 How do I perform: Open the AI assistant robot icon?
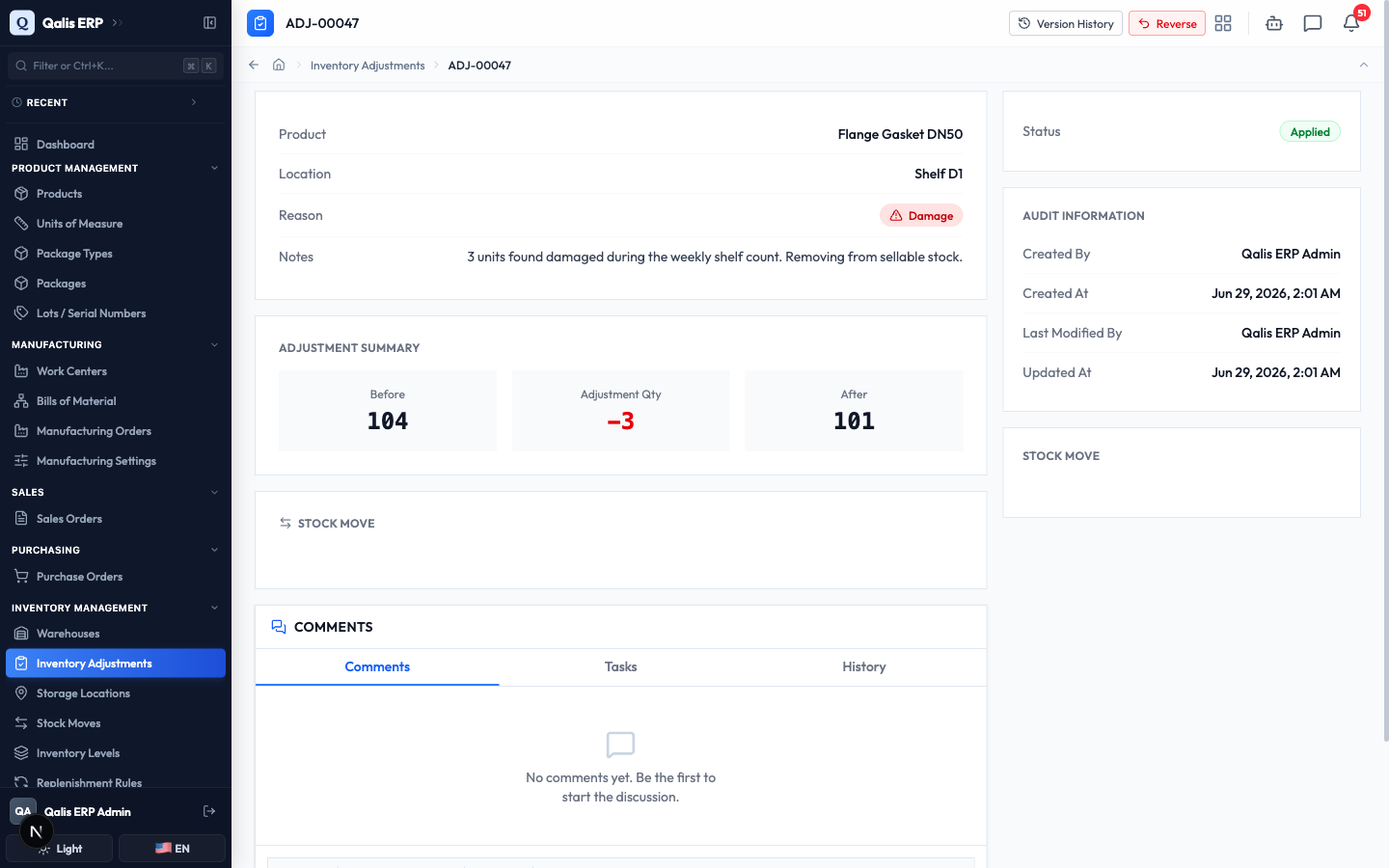pyautogui.click(x=1274, y=23)
